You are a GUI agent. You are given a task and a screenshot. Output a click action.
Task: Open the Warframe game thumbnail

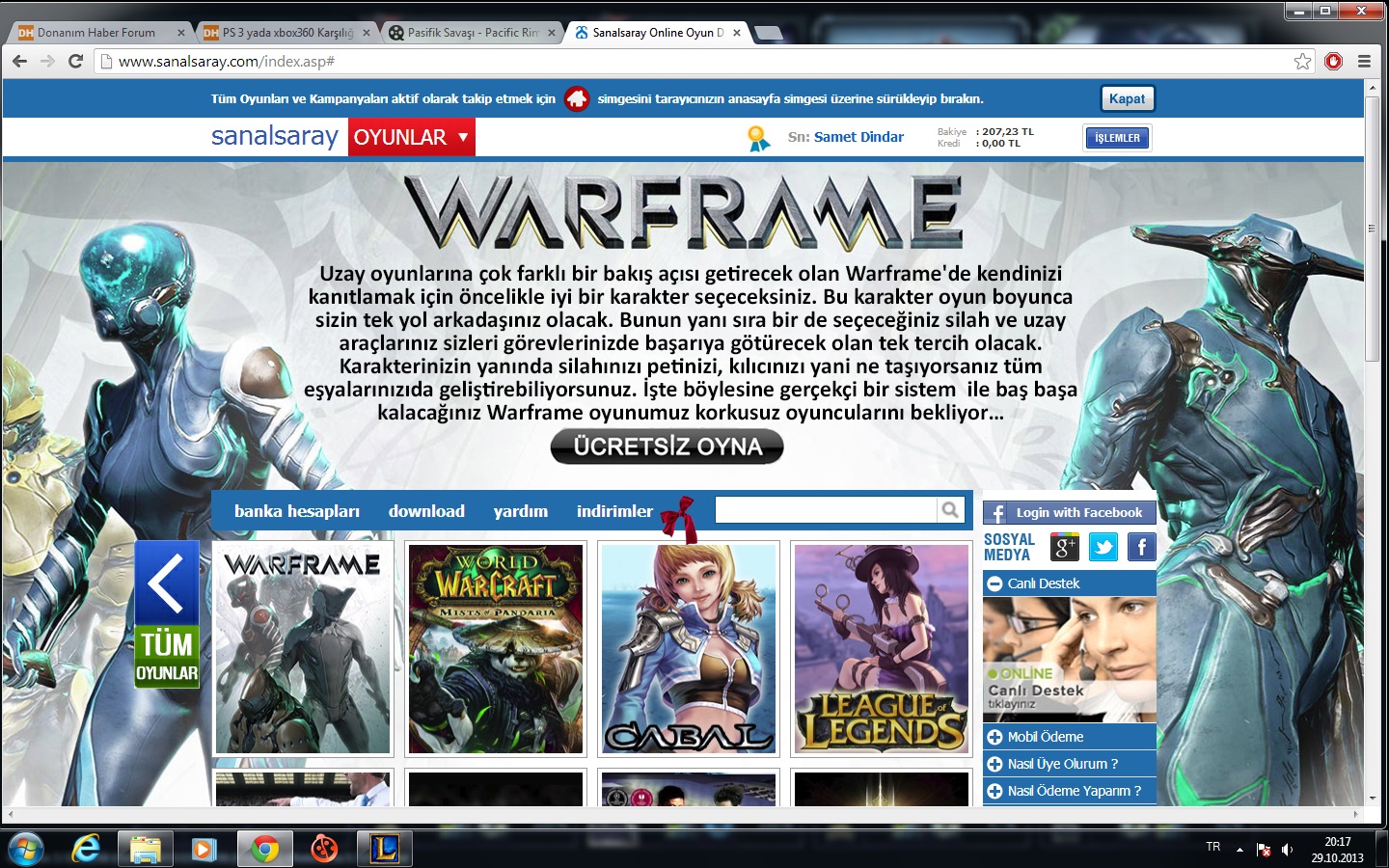[x=303, y=649]
